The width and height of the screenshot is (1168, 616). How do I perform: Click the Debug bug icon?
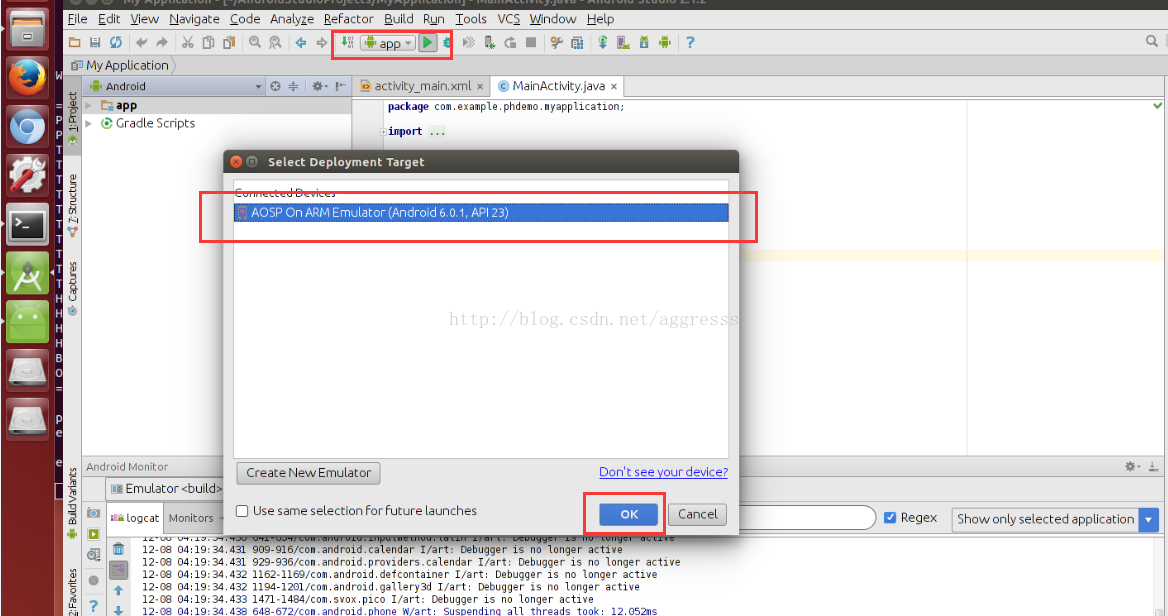click(446, 42)
